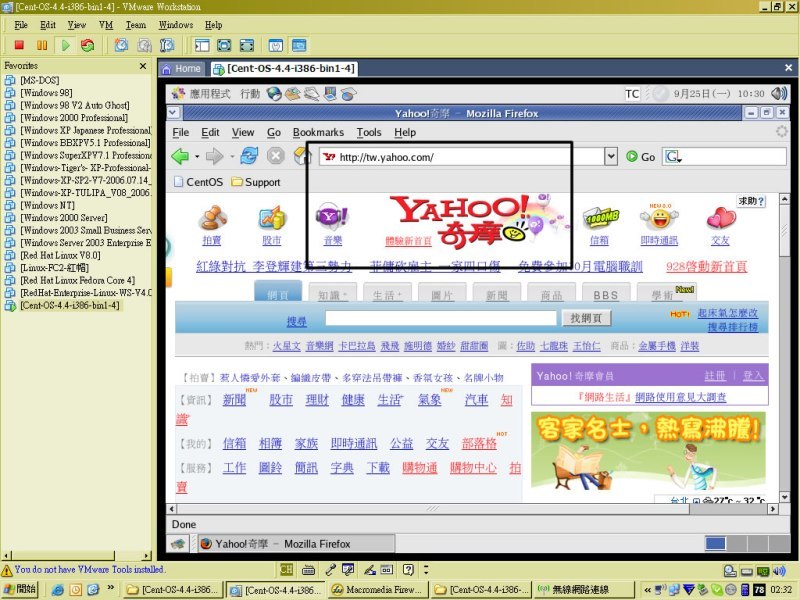Click the 找網頁 search button on Yahoo
The width and height of the screenshot is (800, 600).
click(586, 318)
